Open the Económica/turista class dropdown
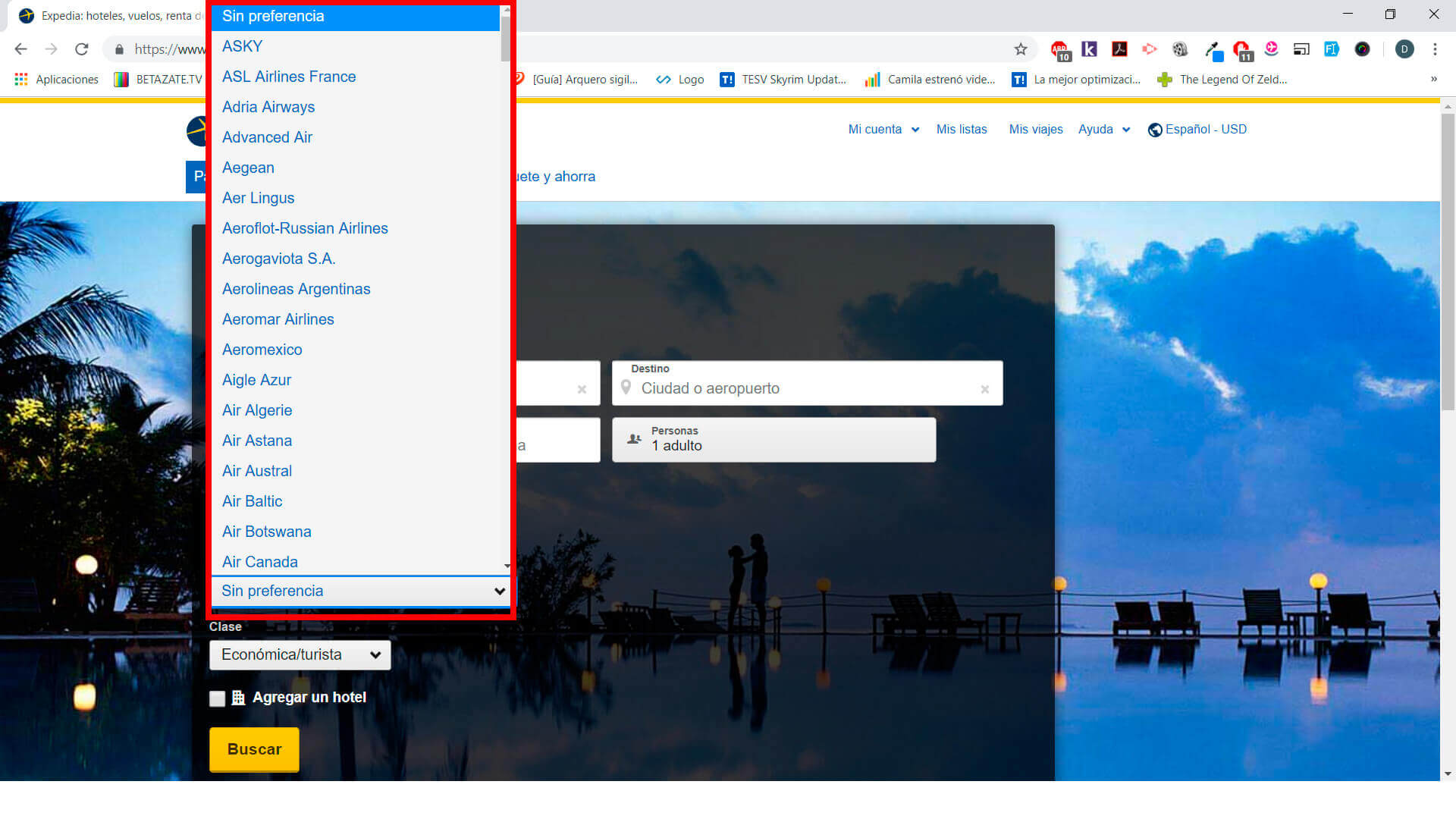1456x819 pixels. pos(300,655)
